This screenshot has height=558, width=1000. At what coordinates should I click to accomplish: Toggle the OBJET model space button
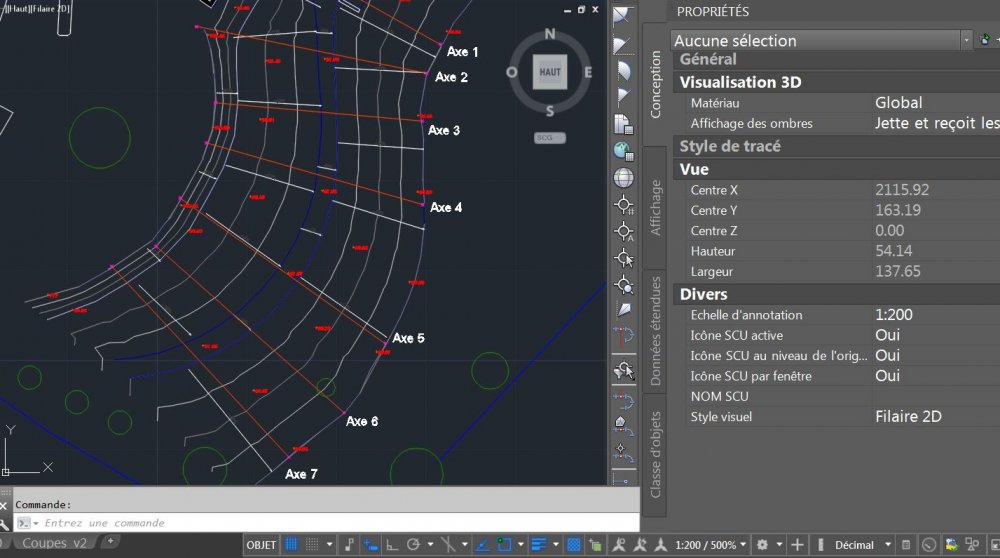click(261, 545)
